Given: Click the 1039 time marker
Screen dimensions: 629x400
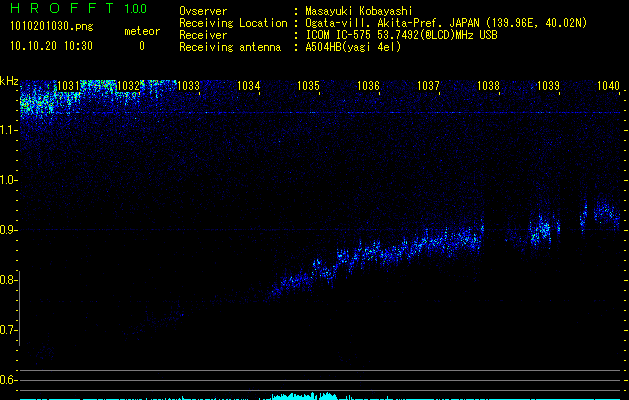Looking at the screenshot, I should pyautogui.click(x=548, y=85).
